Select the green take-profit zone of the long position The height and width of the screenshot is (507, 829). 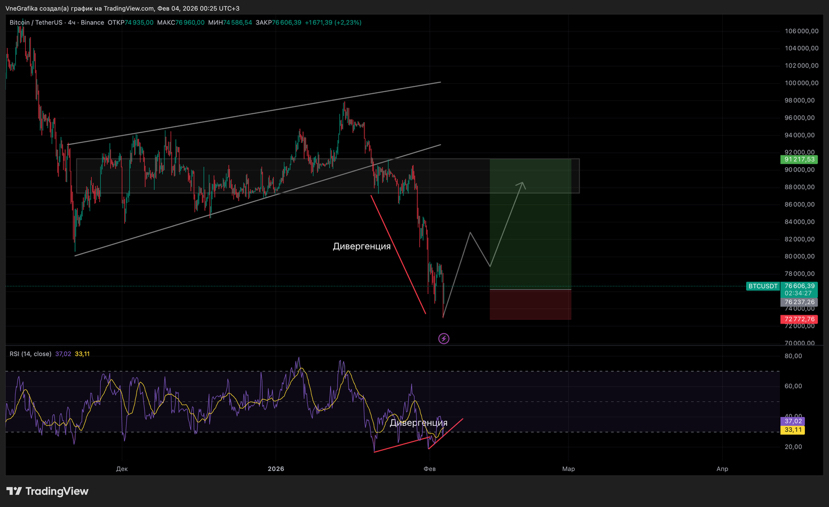(x=530, y=224)
